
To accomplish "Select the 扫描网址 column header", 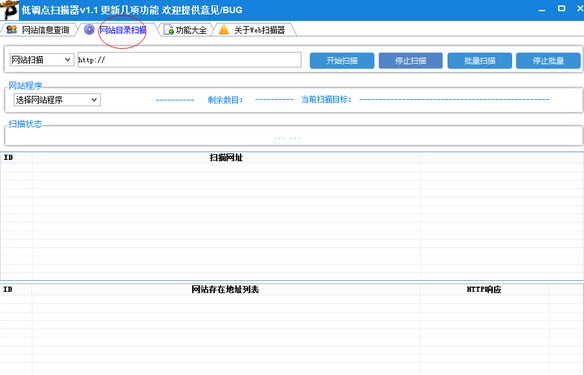I will pos(226,158).
